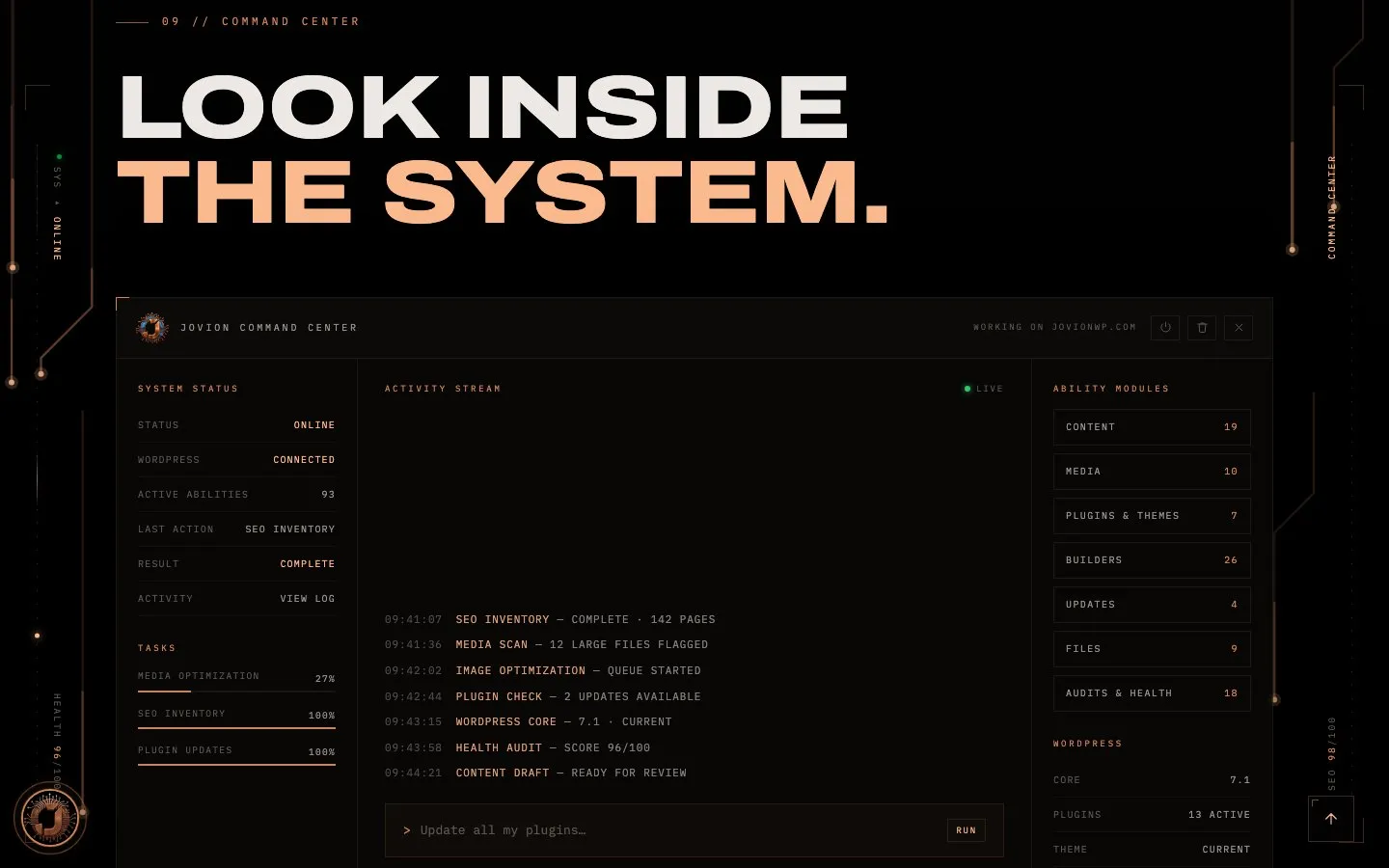Click the 'Jovion Command Center' panel title

(x=269, y=328)
